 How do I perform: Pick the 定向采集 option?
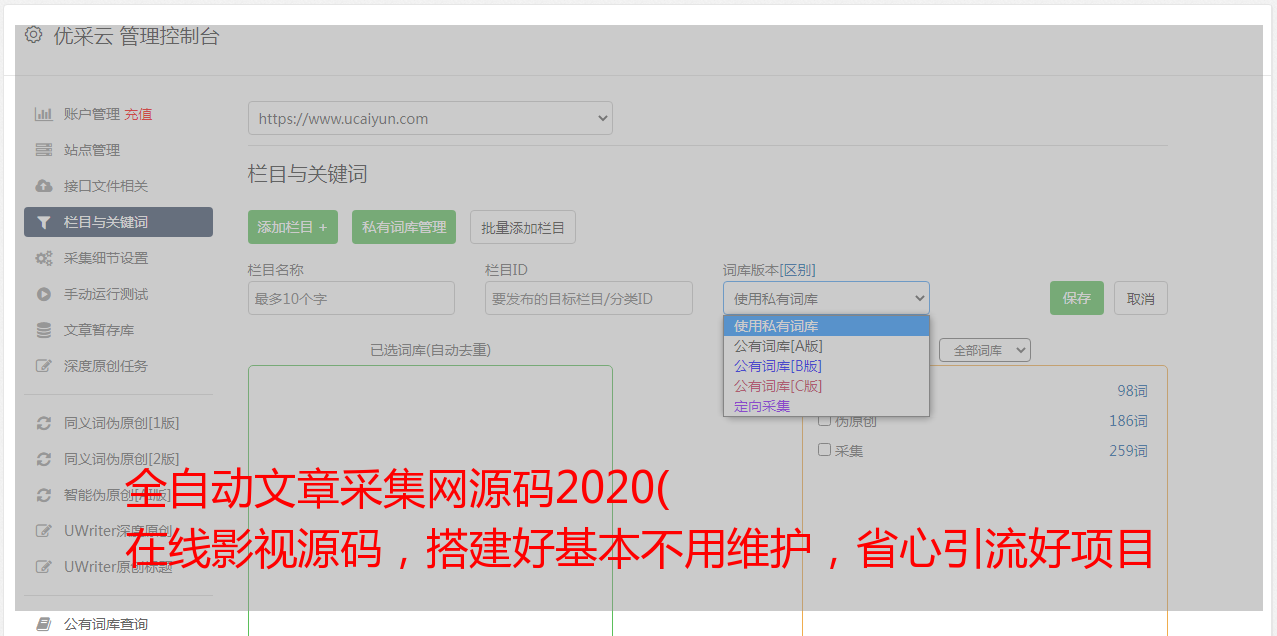click(x=826, y=406)
